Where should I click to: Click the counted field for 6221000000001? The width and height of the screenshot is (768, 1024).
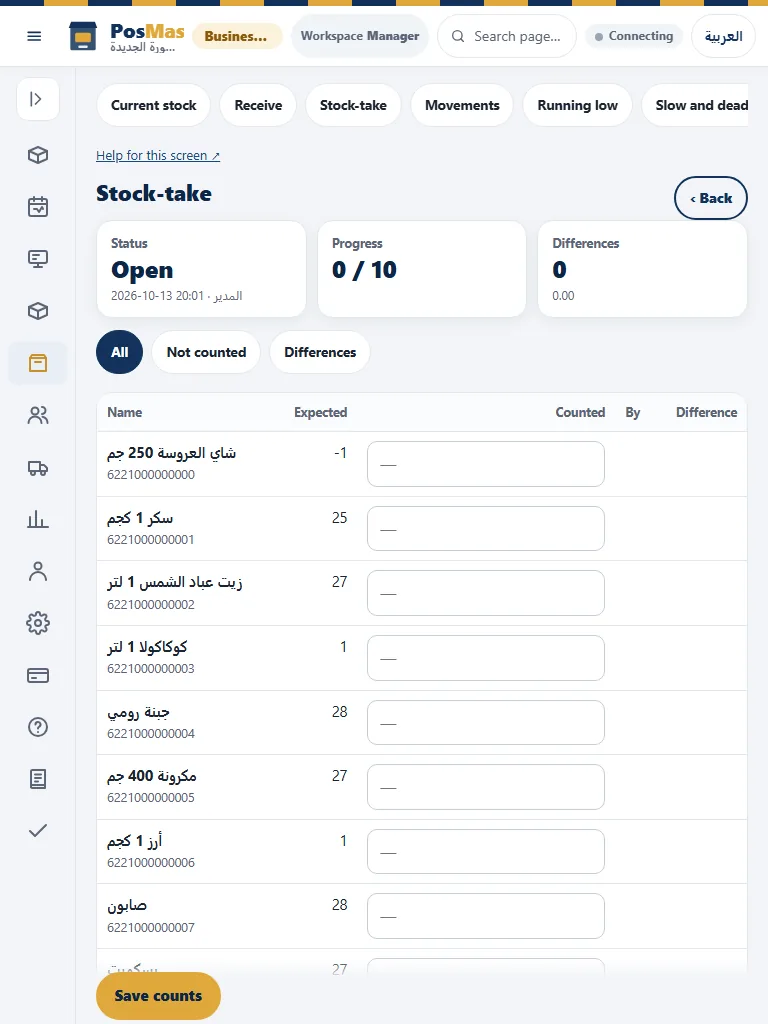[x=486, y=528]
